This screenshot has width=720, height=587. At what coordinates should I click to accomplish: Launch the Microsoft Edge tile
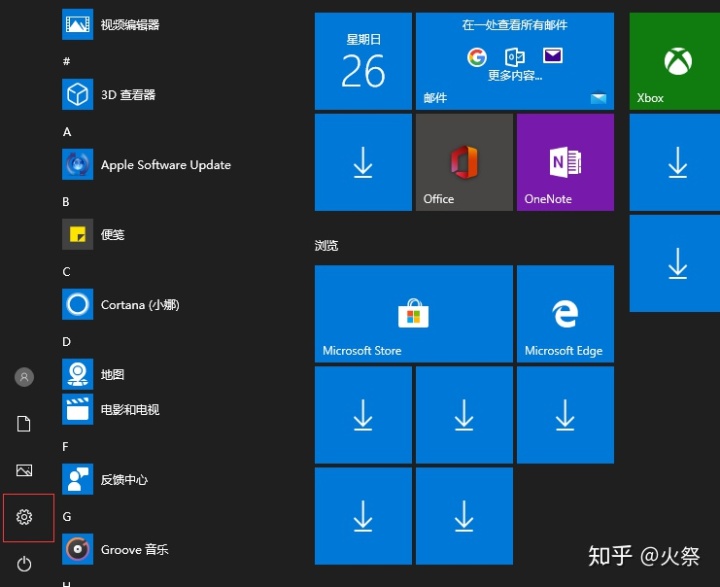pos(565,314)
